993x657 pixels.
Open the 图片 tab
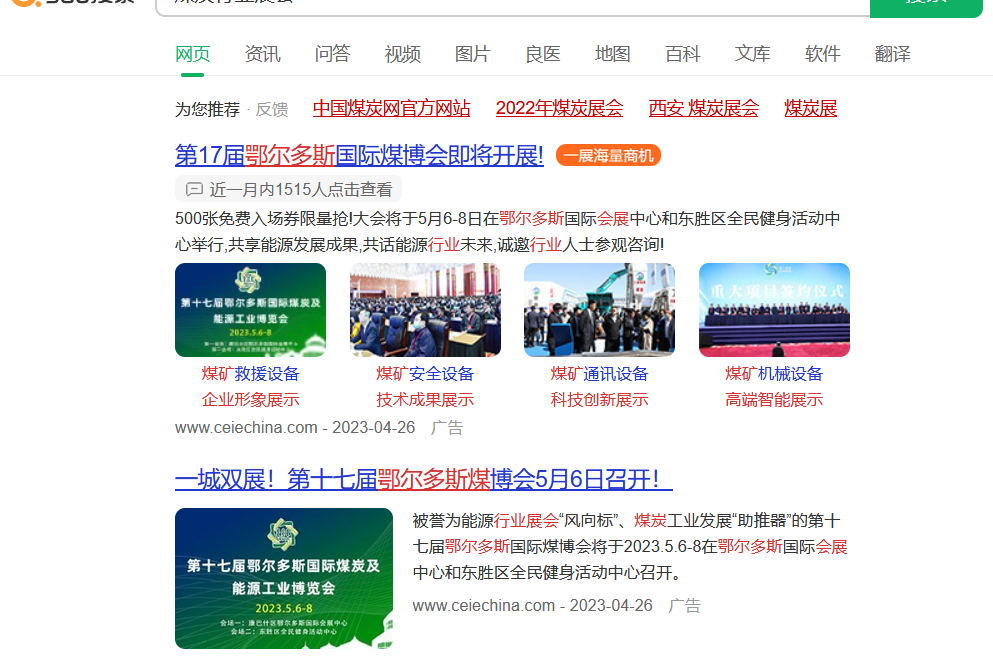point(472,54)
